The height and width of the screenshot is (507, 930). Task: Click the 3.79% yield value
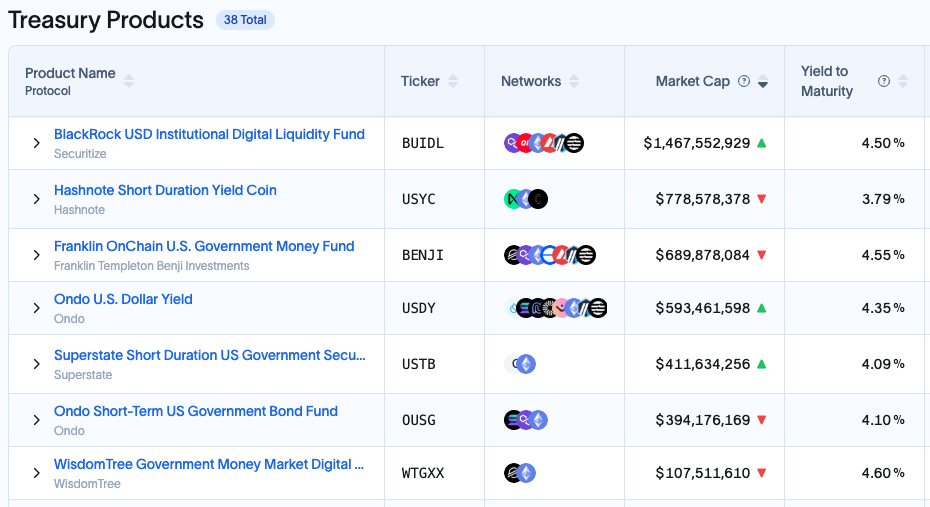pos(883,199)
